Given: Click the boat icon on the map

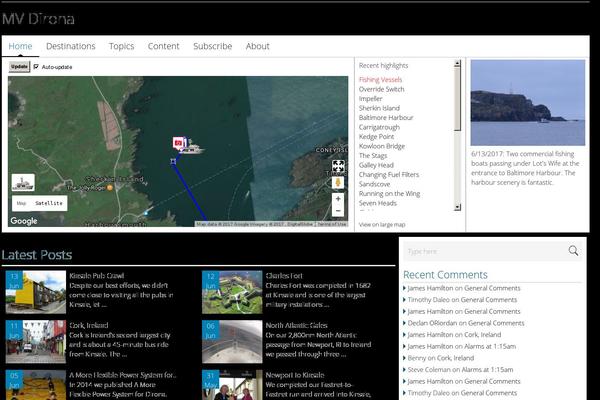Looking at the screenshot, I should click(x=192, y=146).
